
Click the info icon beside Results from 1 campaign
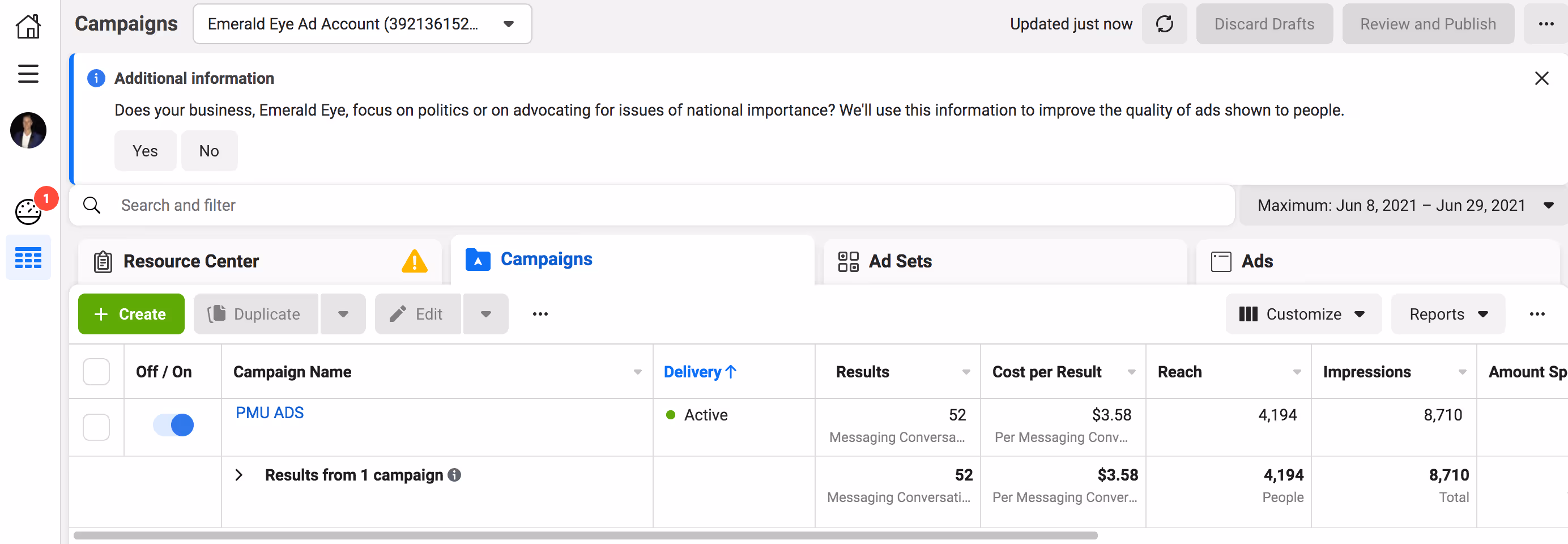454,474
